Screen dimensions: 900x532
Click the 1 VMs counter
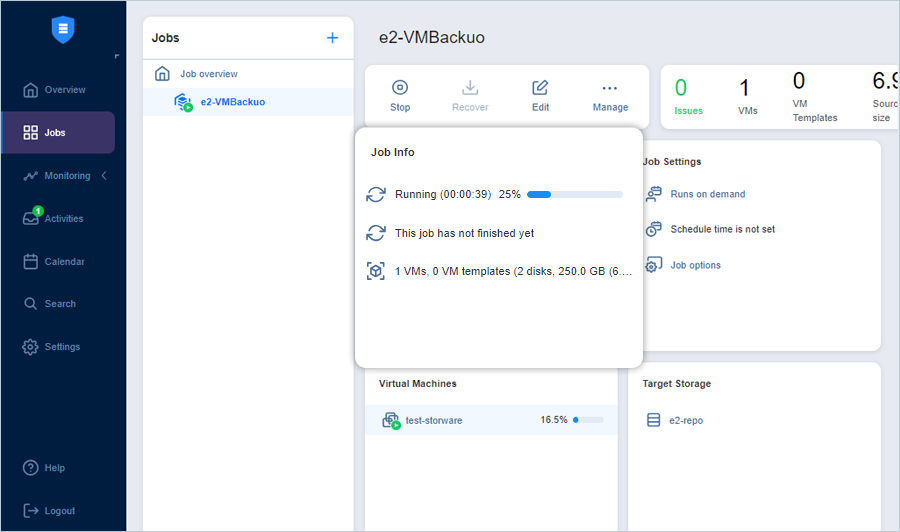747,96
